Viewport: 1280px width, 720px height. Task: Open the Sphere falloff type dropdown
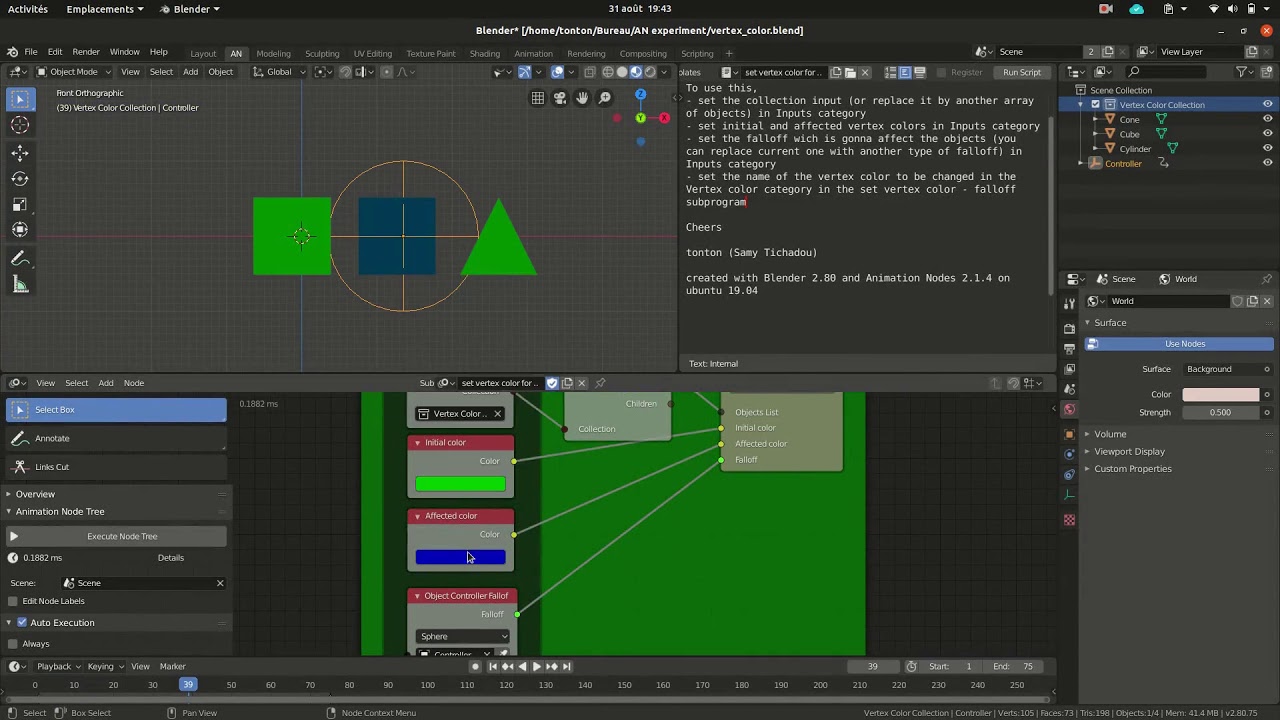pos(463,636)
